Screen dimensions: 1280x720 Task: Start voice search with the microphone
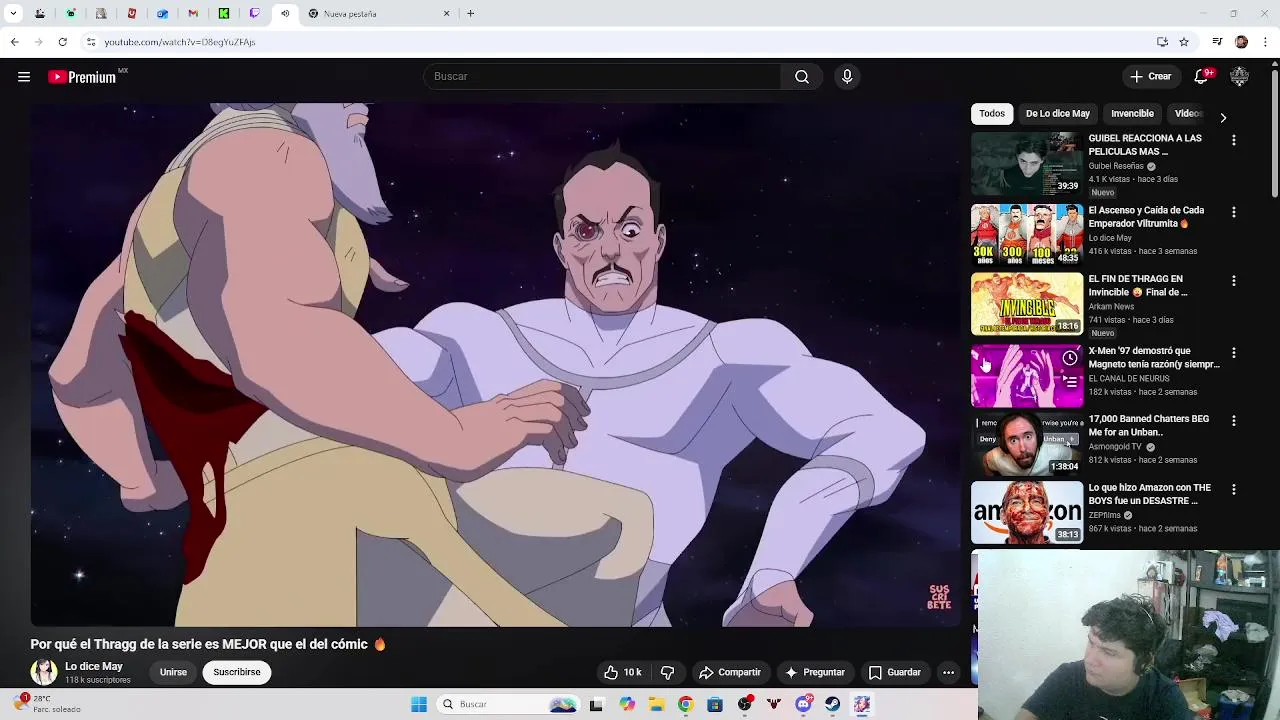(x=847, y=77)
